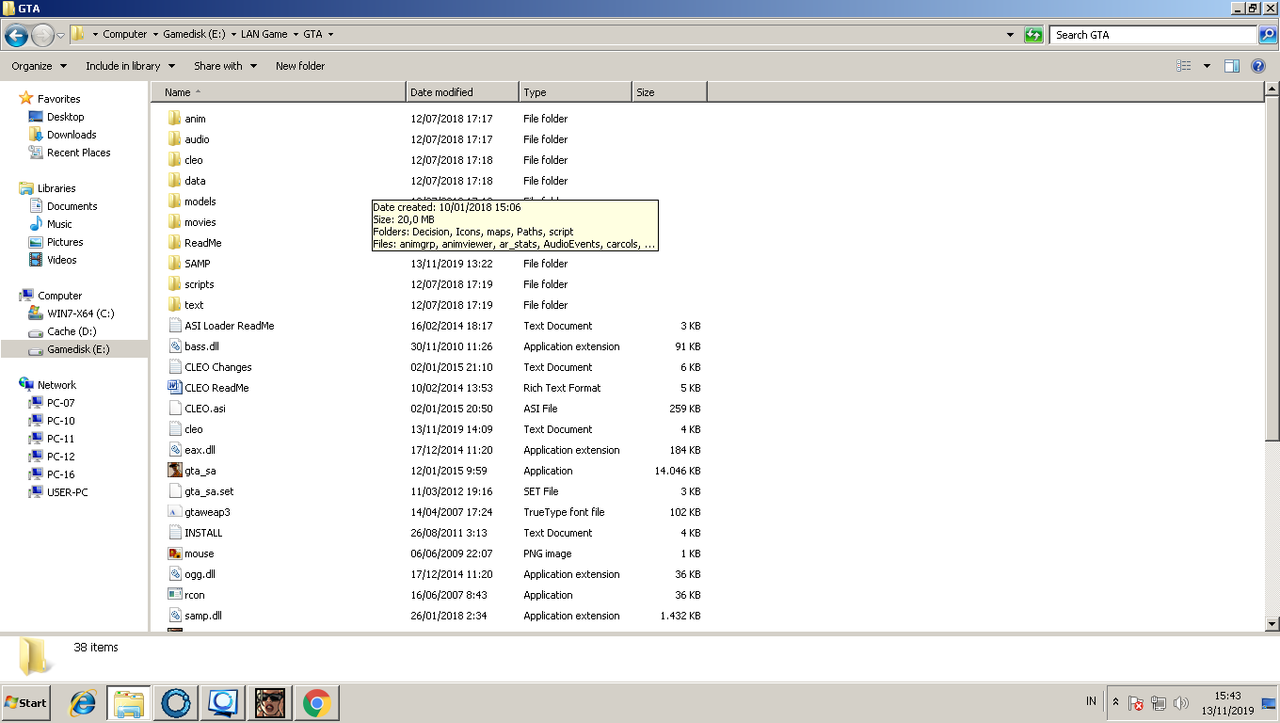This screenshot has height=723, width=1280.
Task: Click the LAN Game breadcrumb segment
Action: [264, 34]
